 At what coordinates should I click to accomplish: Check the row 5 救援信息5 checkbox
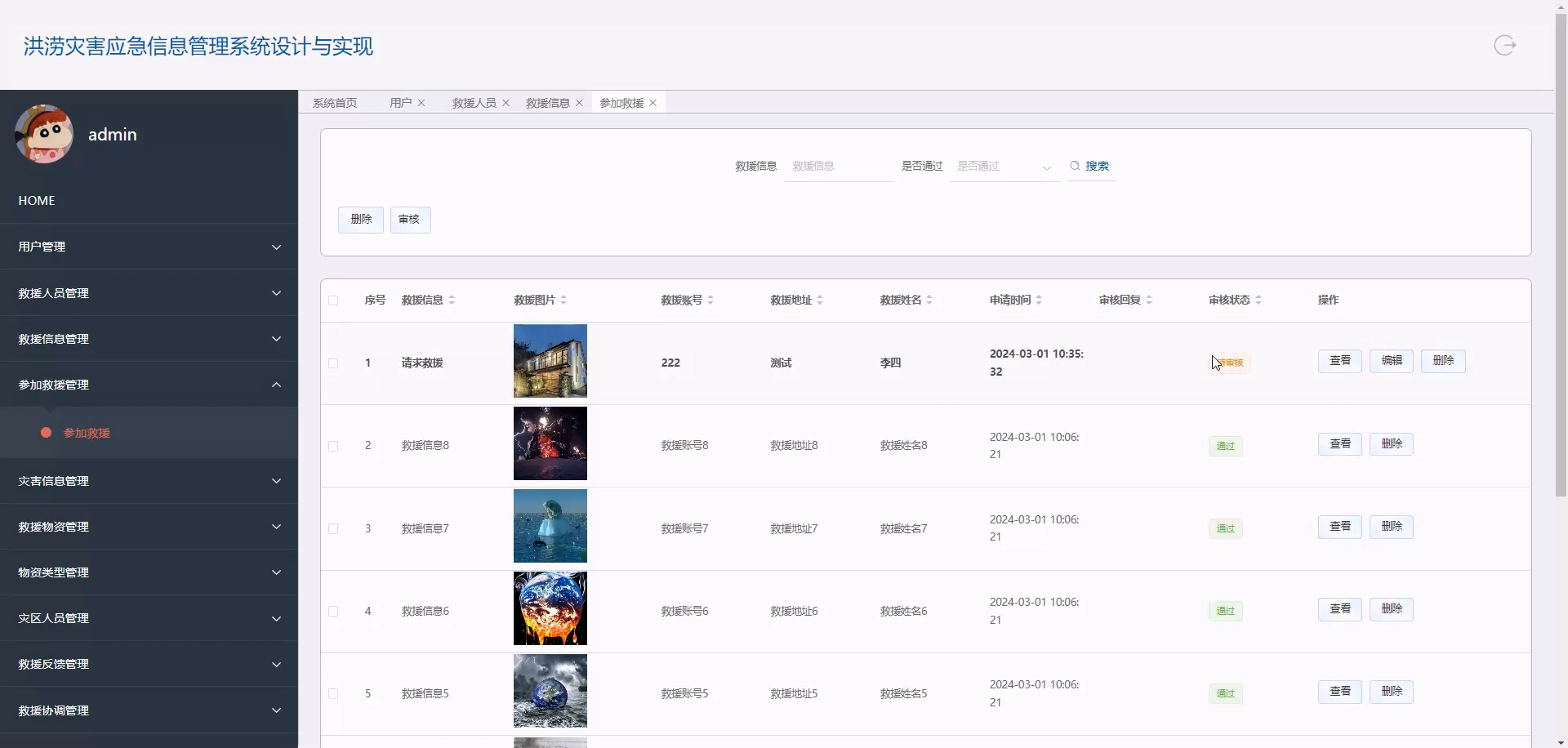point(333,693)
